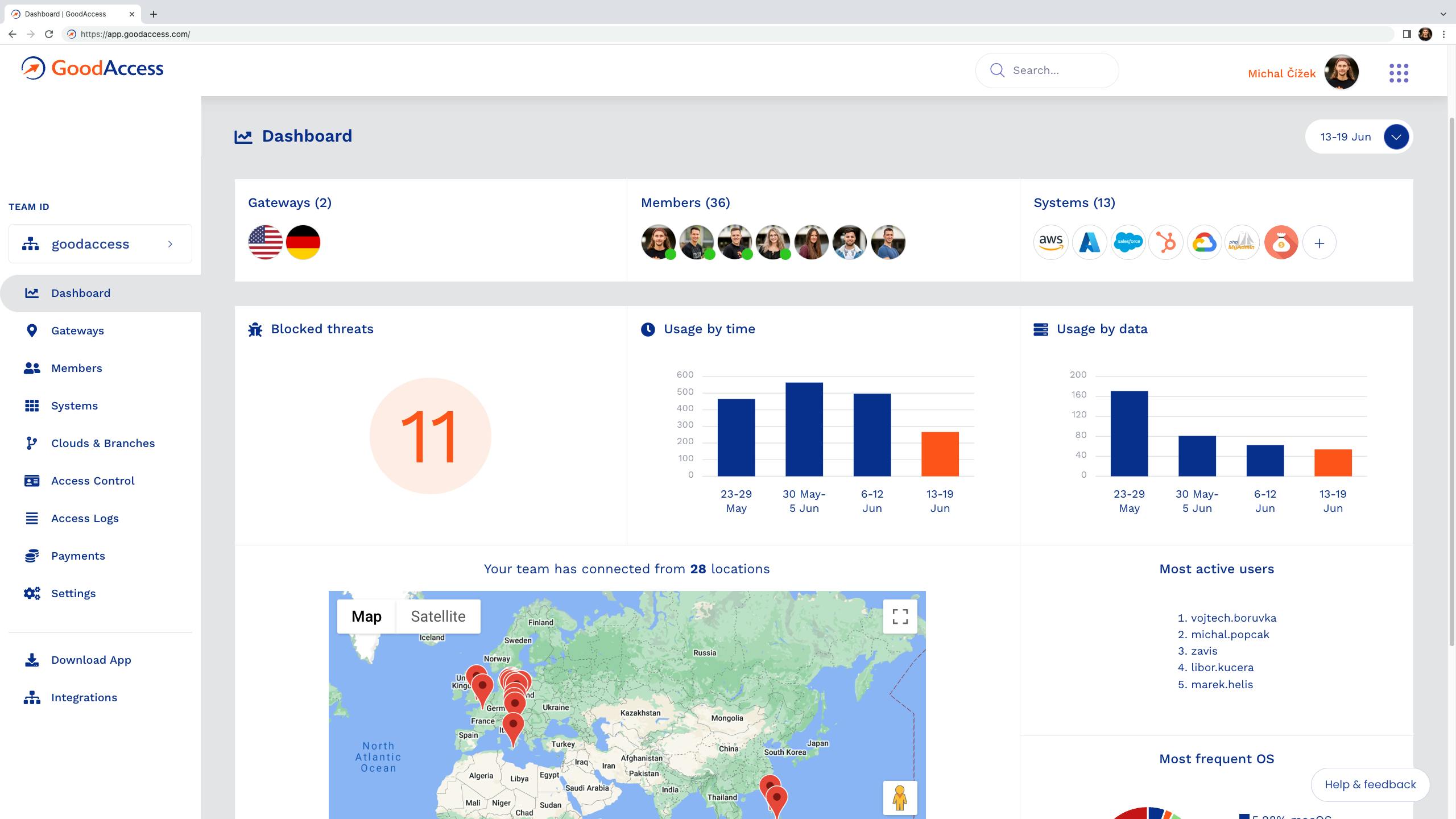Click the HubSpot system icon

point(1166,242)
